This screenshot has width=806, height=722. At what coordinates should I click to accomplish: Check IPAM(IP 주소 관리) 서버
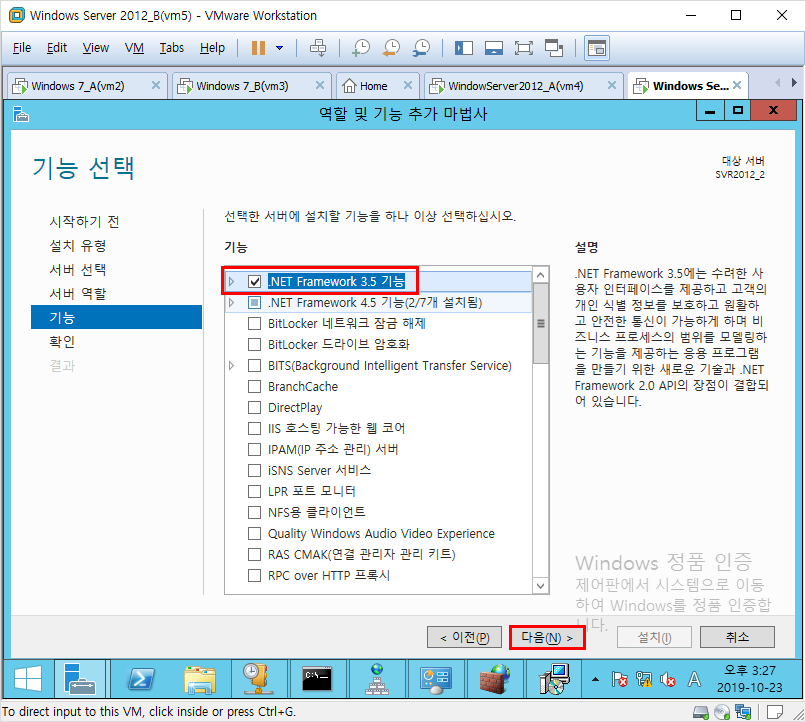254,450
